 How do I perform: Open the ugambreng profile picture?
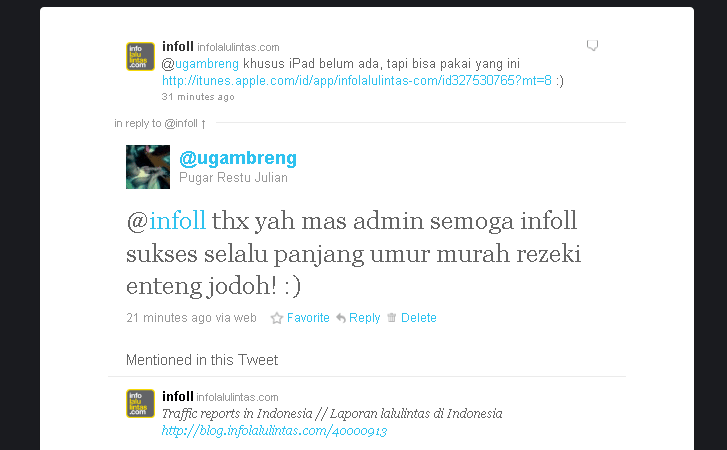tap(148, 167)
